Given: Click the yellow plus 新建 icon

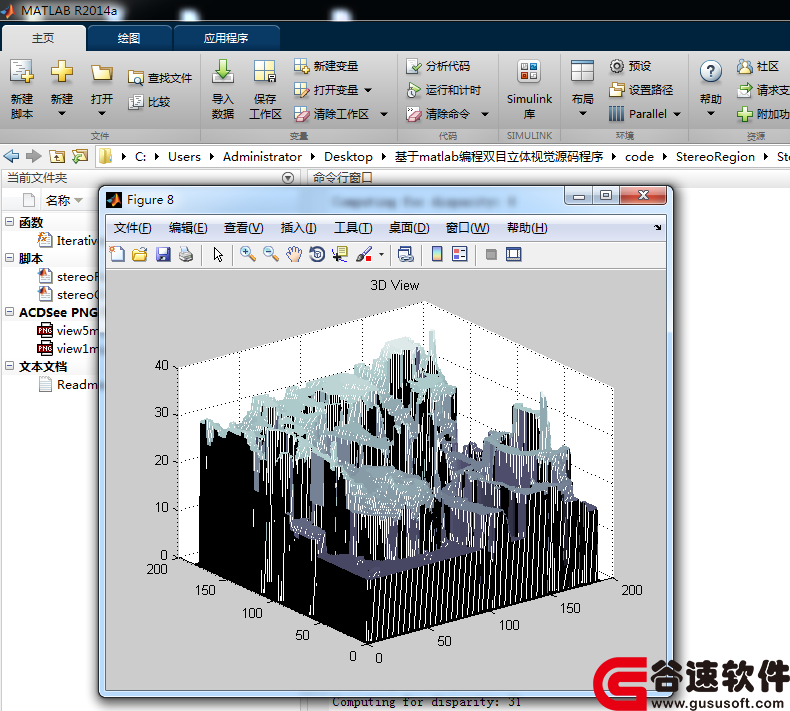Looking at the screenshot, I should [61, 71].
